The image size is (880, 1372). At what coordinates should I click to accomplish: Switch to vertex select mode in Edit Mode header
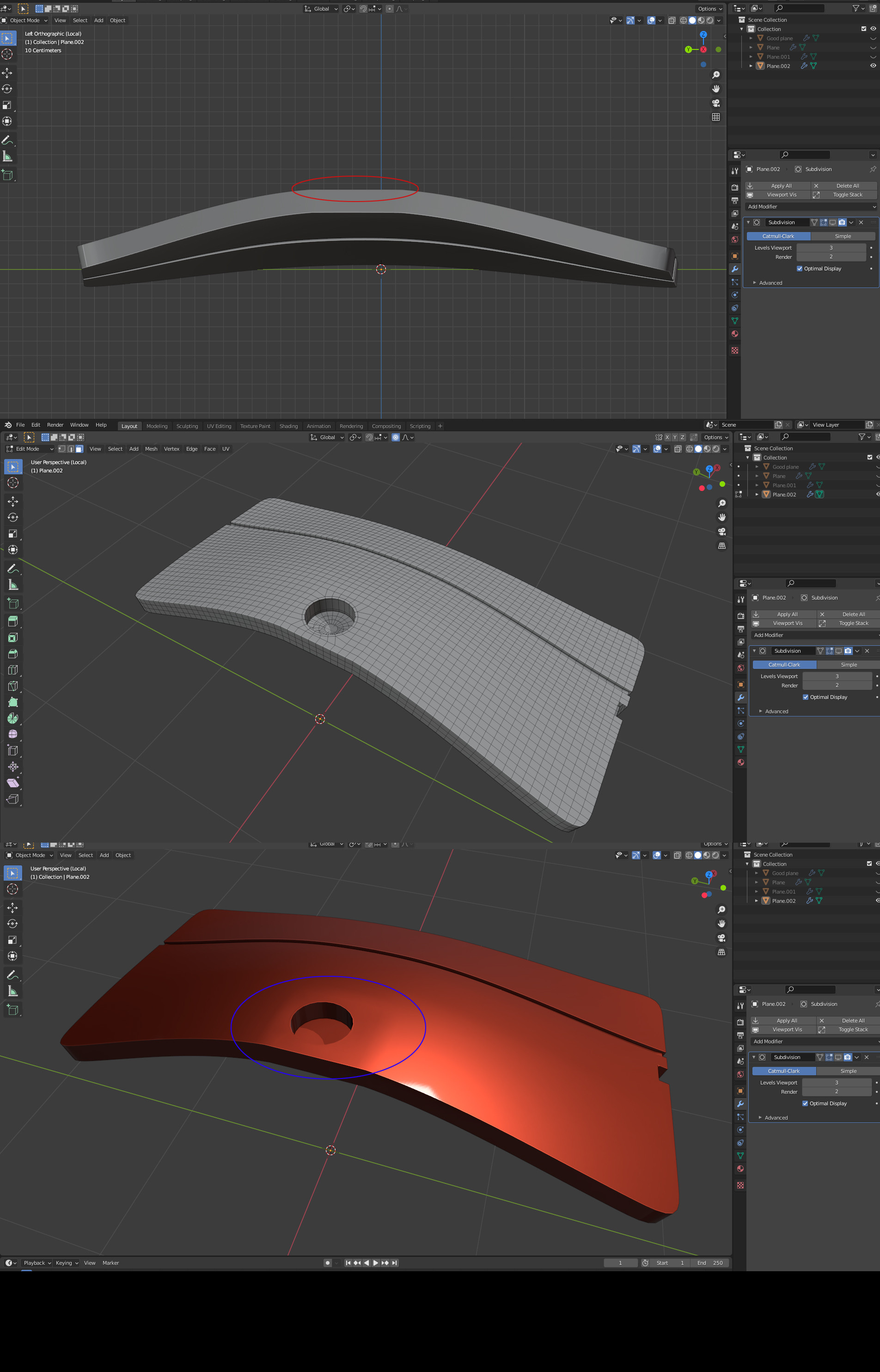pyautogui.click(x=62, y=448)
